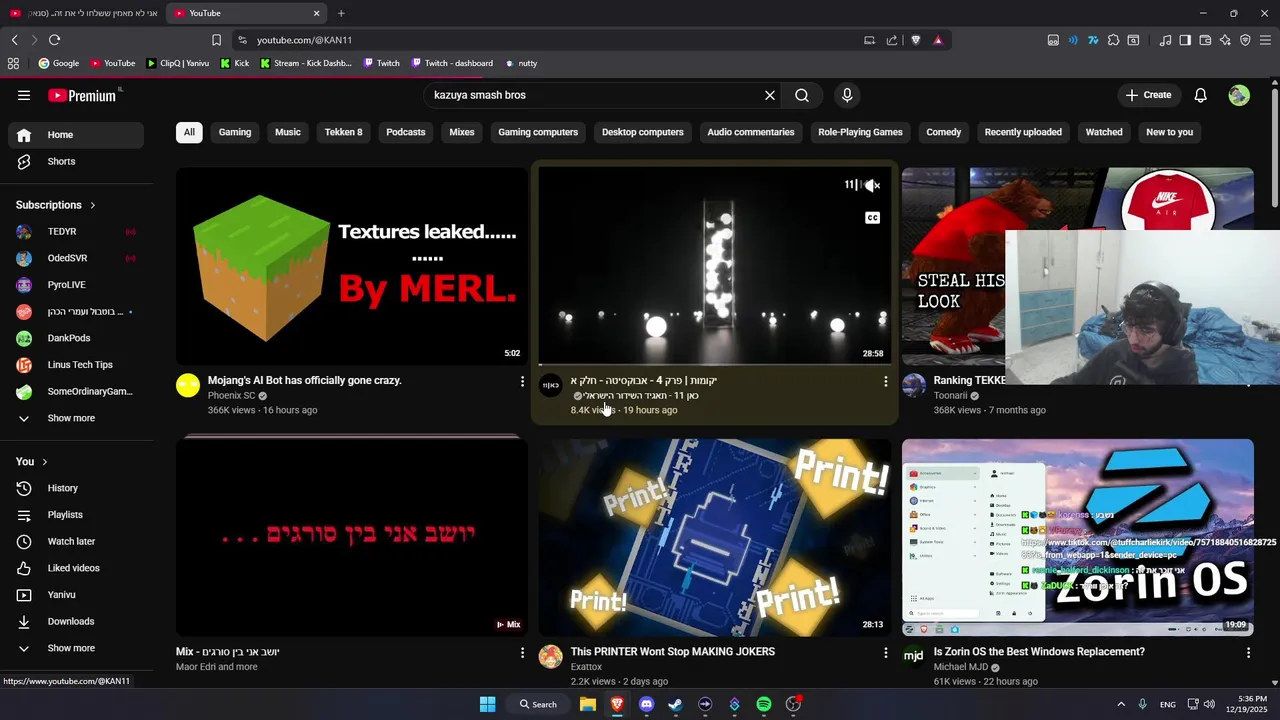Screen dimensions: 1280x720
Task: Open the You header chevron
Action: tap(45, 461)
